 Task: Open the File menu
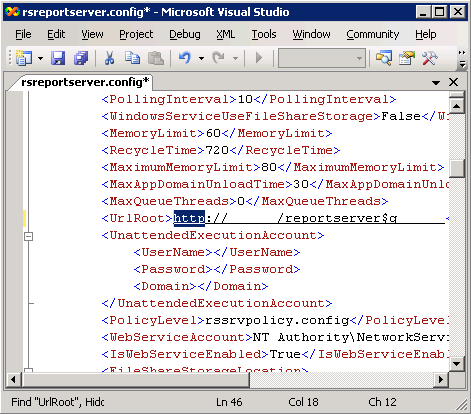(x=23, y=34)
